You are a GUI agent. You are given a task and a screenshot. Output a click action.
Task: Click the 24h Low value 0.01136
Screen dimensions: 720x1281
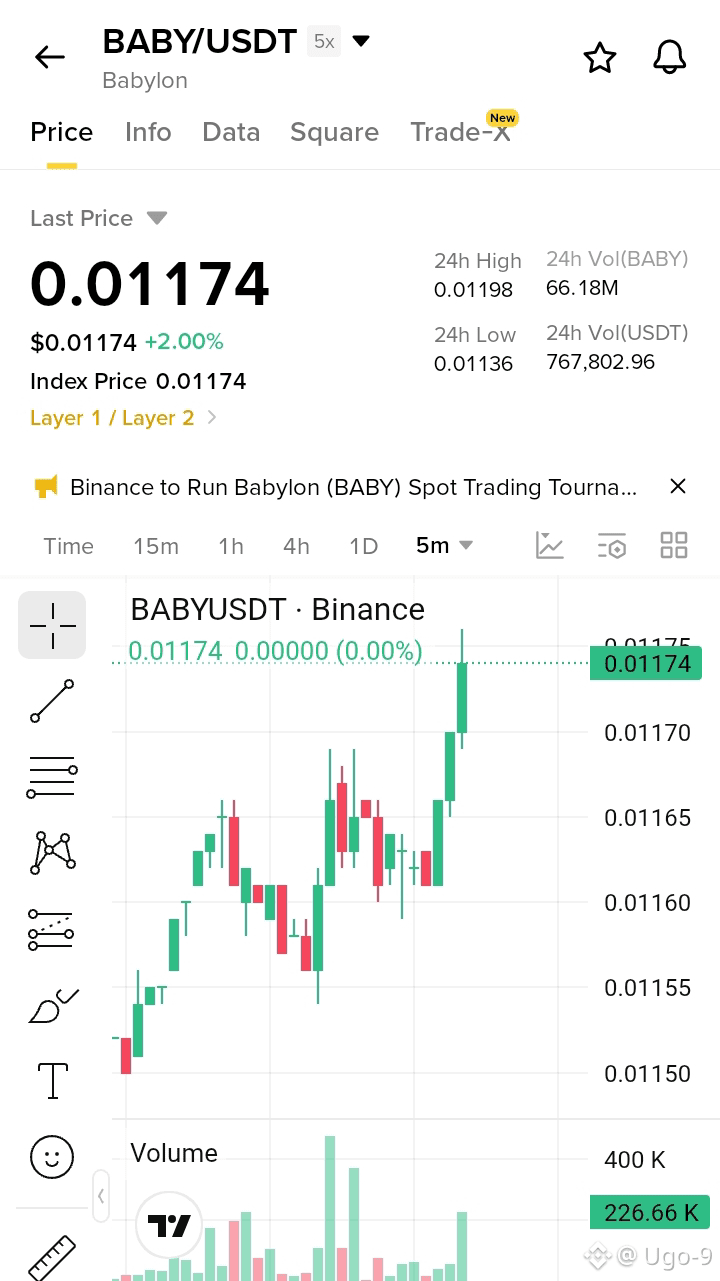point(473,364)
